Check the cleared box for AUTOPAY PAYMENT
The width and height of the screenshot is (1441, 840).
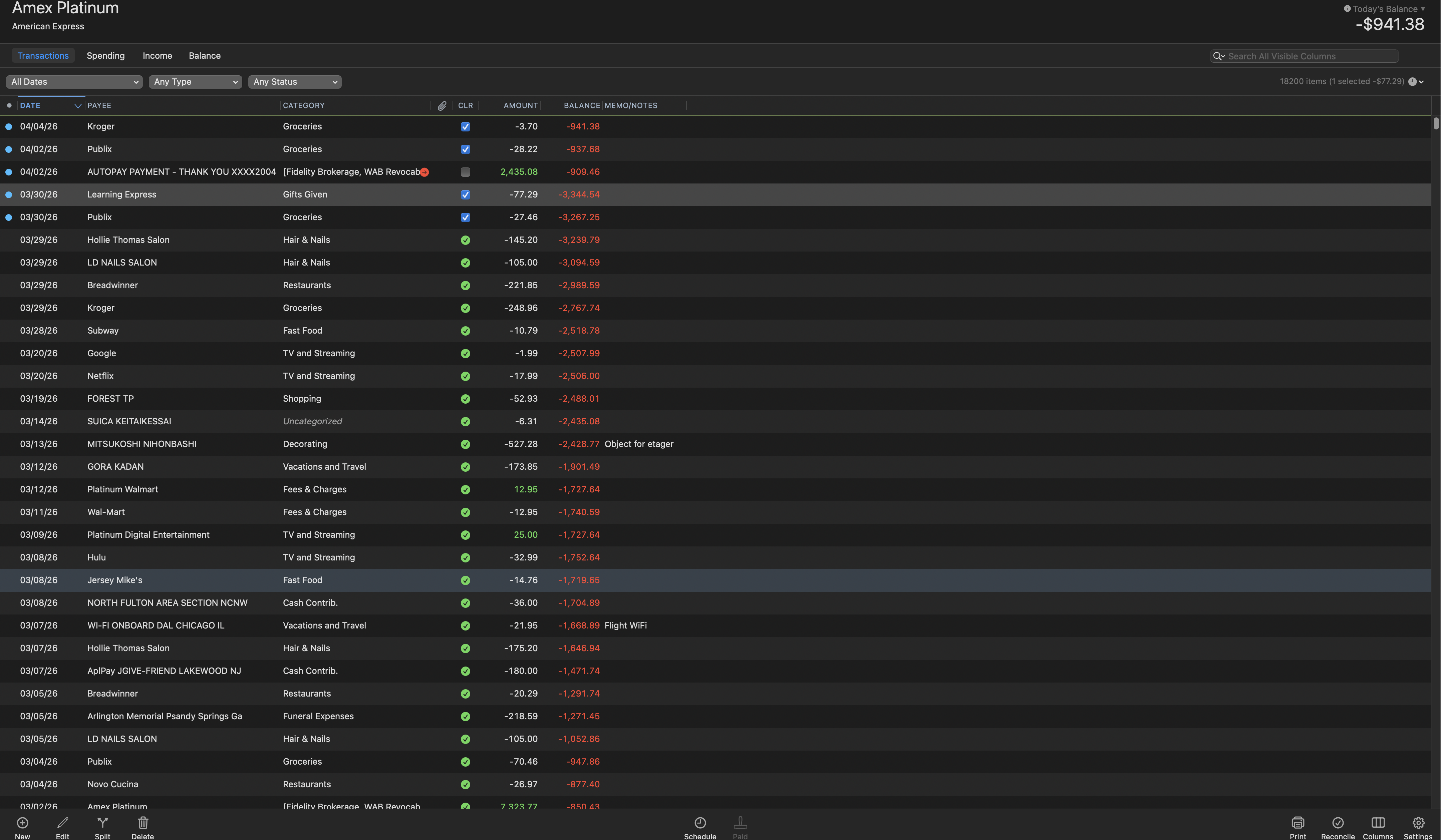(466, 172)
